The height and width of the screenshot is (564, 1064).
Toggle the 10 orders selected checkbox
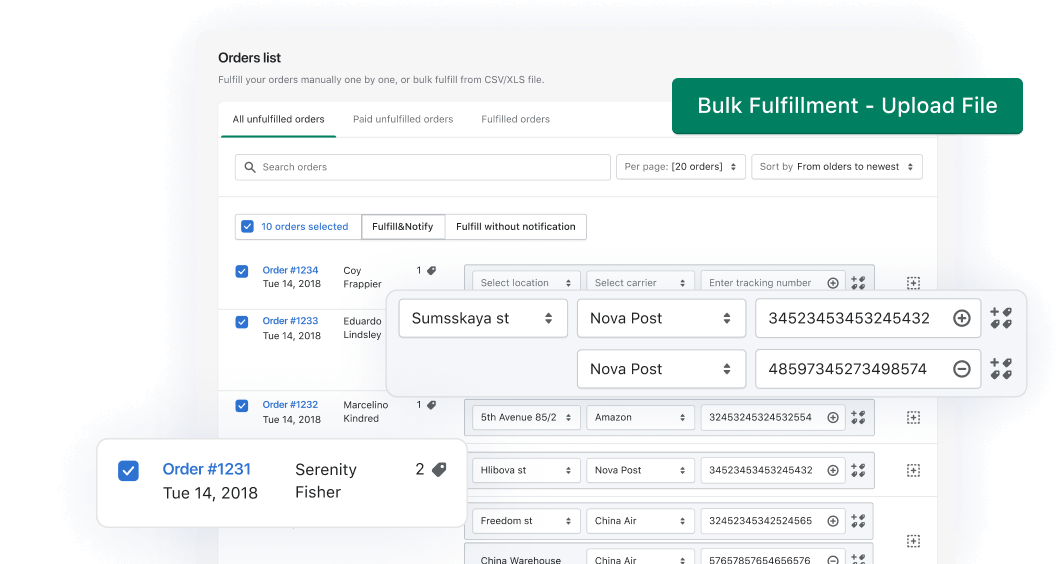[x=247, y=226]
